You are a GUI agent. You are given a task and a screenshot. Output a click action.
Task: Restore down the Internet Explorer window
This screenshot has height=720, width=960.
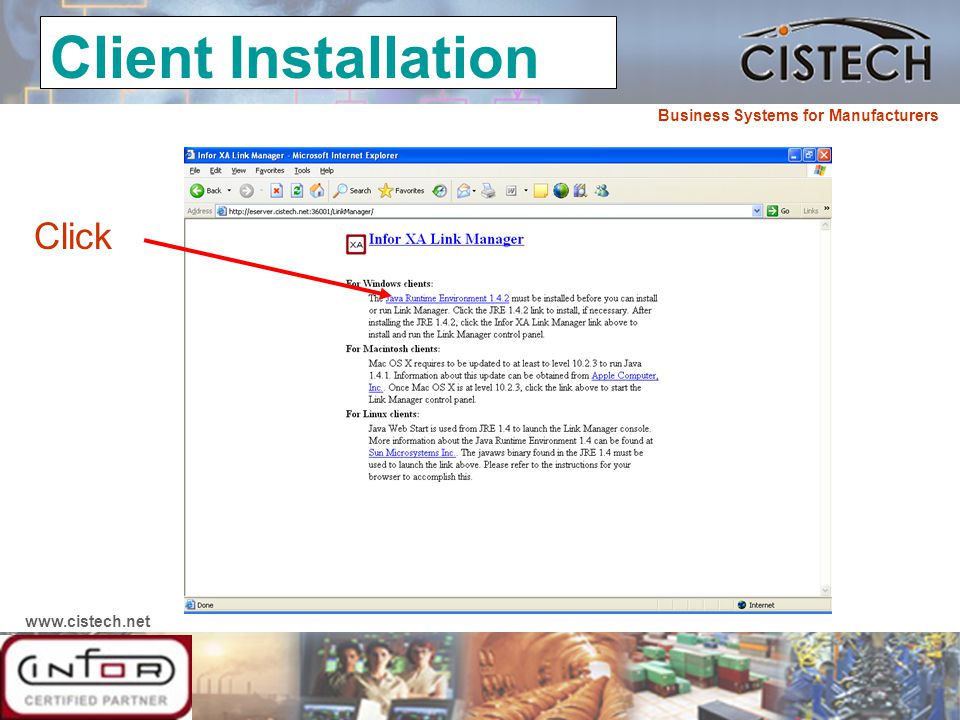coord(809,155)
